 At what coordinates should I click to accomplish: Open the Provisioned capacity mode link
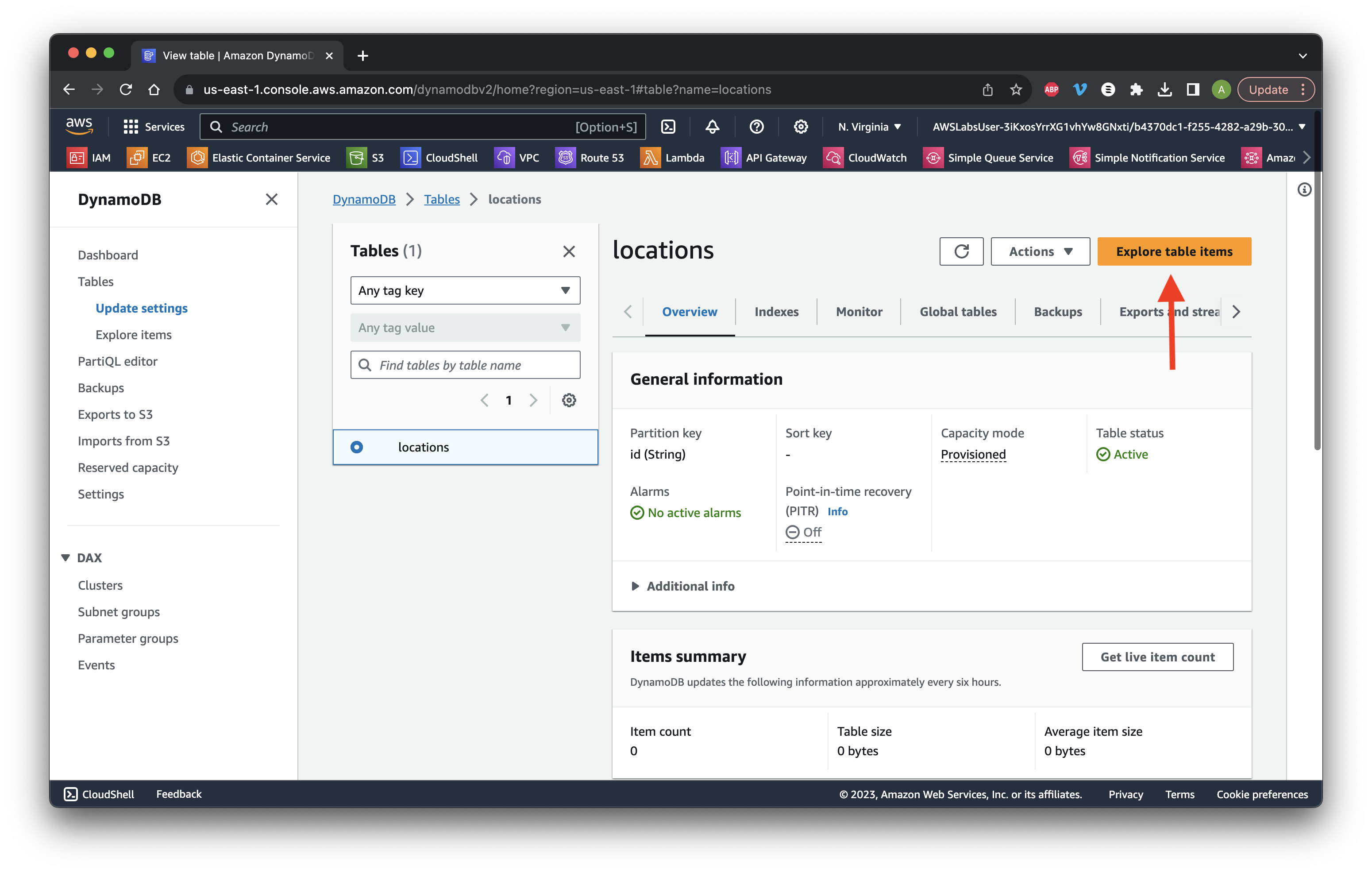973,454
